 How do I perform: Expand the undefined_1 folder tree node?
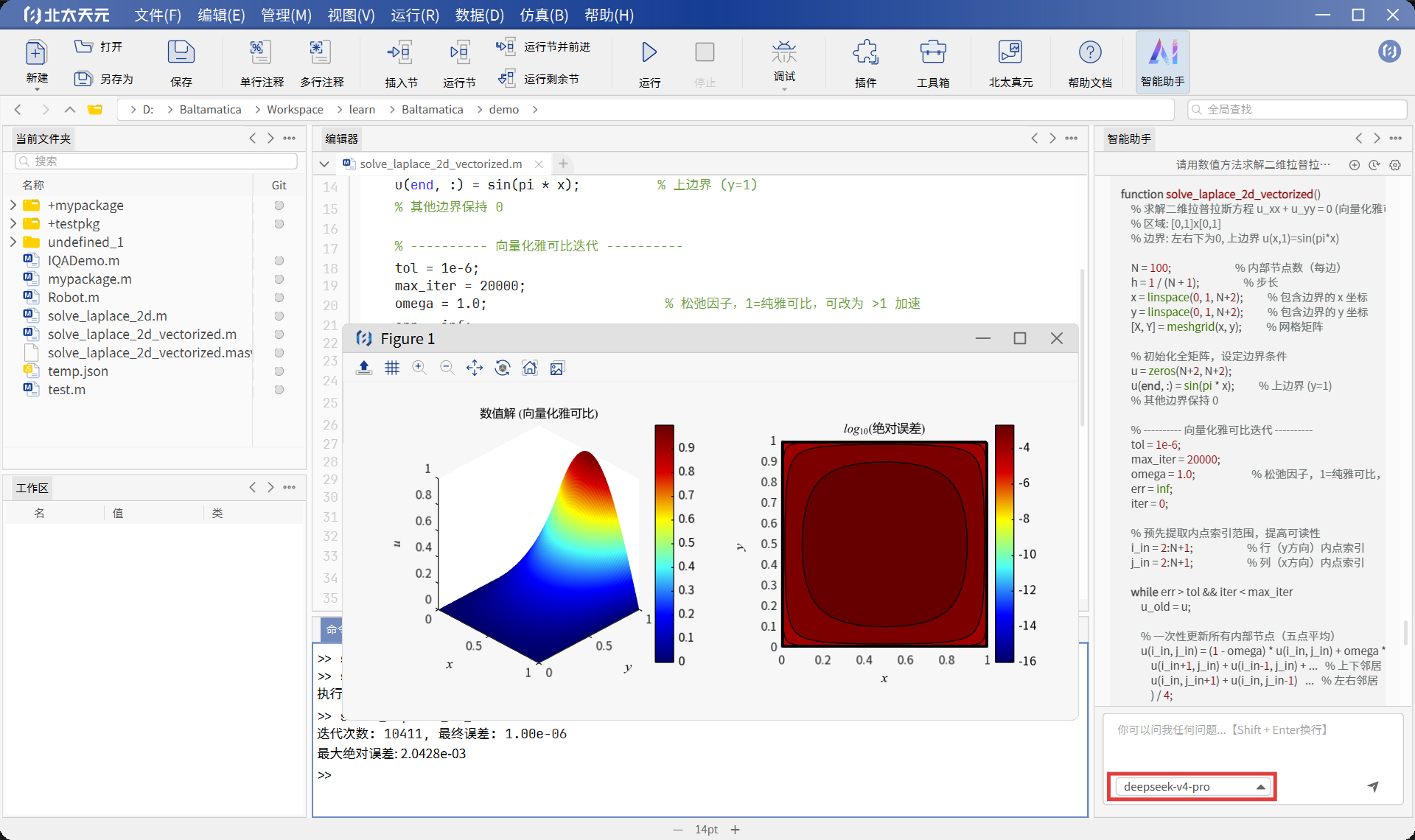(13, 242)
